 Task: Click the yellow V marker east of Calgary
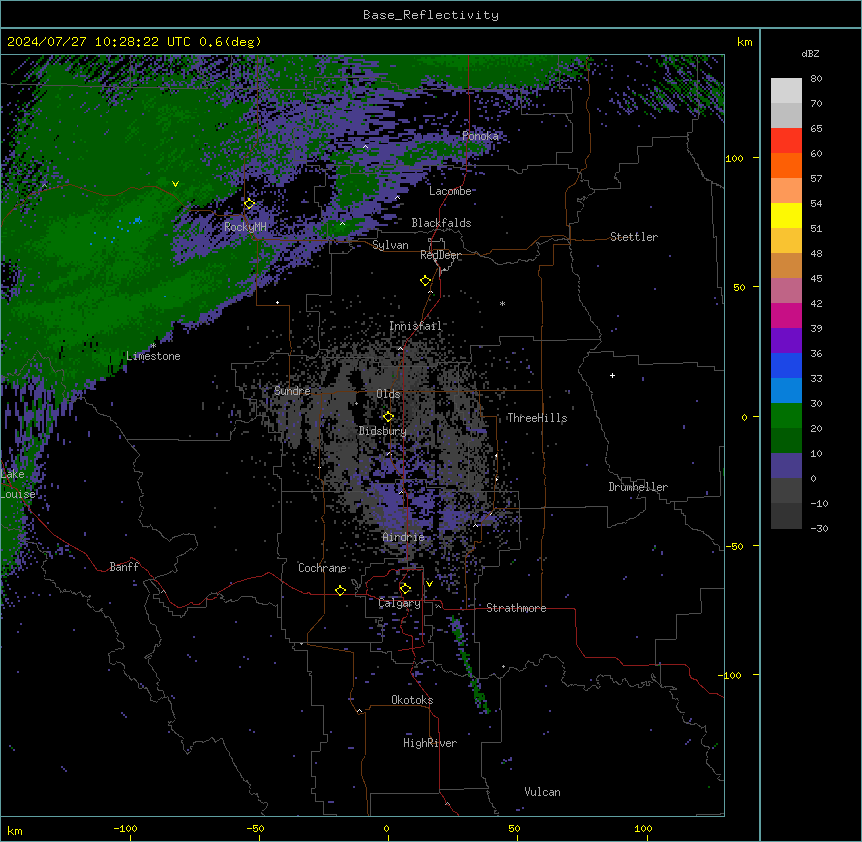point(429,584)
